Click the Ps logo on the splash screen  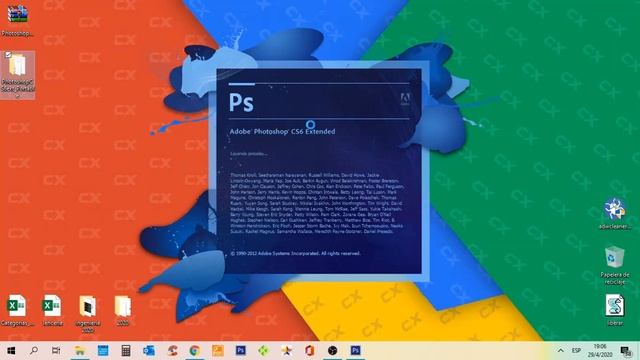point(241,102)
